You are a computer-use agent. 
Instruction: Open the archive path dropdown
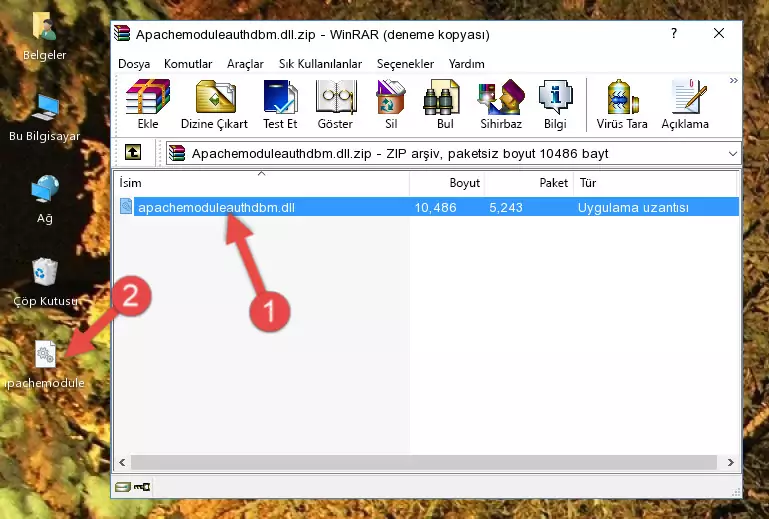pos(733,154)
